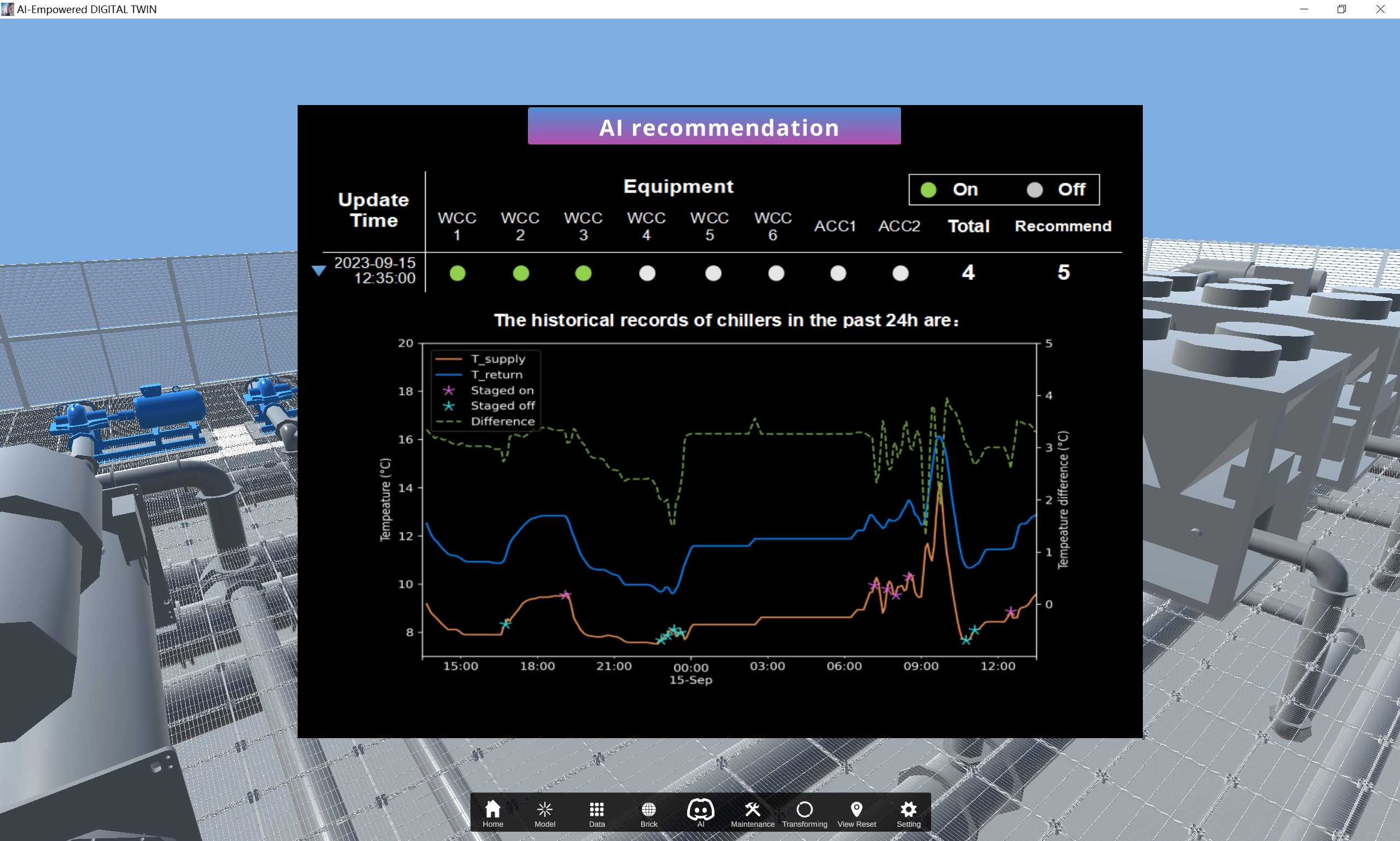
Task: Toggle WCC 4 status indicator to on
Action: point(647,274)
